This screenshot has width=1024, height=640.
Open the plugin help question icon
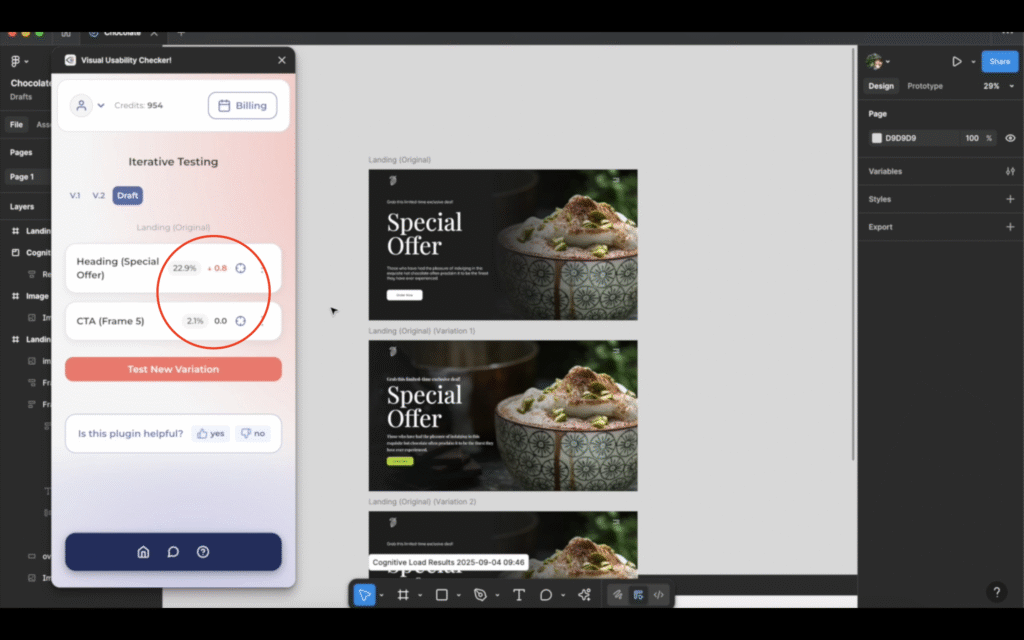(203, 552)
